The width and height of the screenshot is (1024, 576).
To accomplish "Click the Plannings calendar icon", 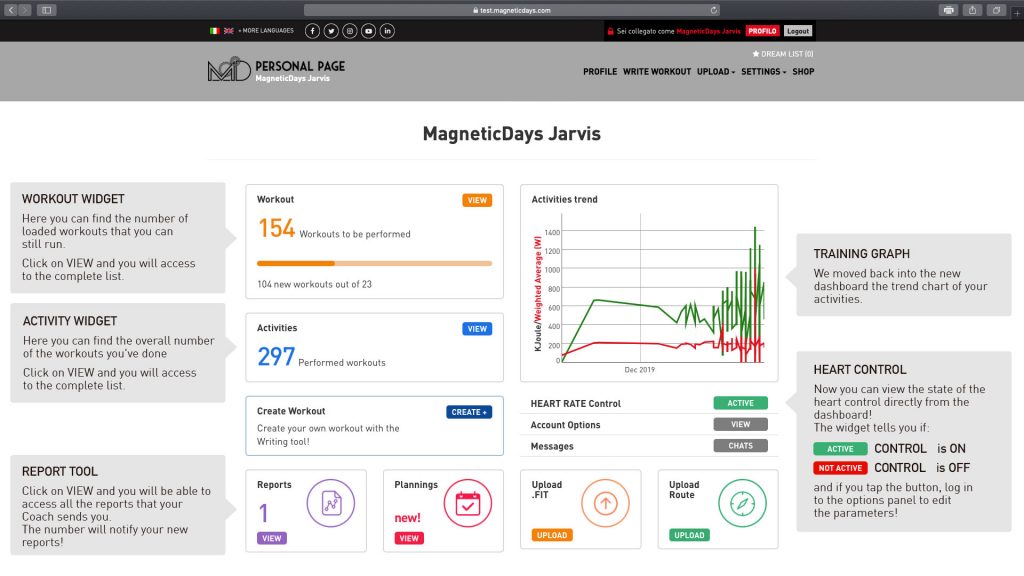I will point(468,504).
